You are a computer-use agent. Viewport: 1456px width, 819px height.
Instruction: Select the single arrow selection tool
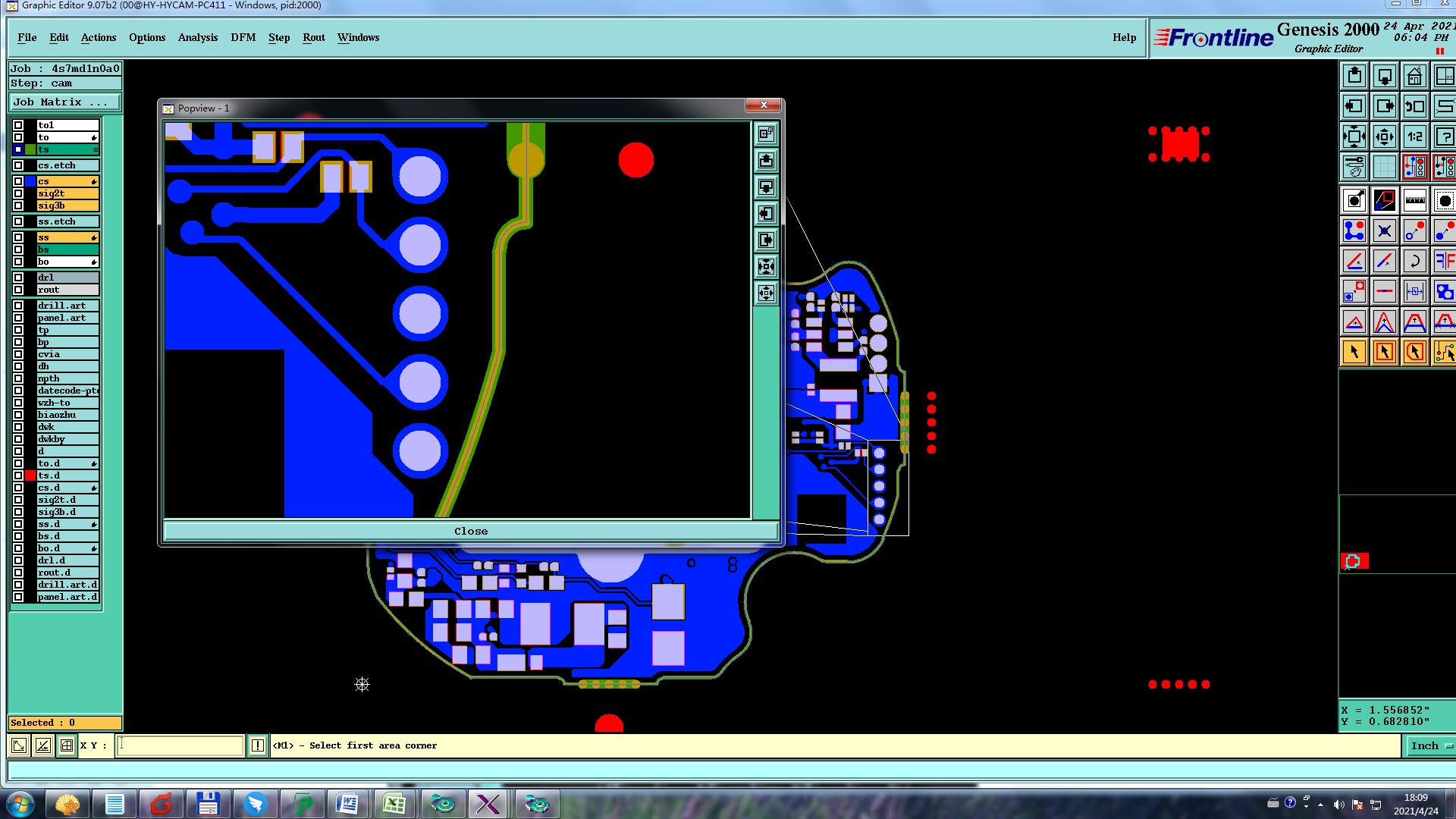pos(1354,352)
